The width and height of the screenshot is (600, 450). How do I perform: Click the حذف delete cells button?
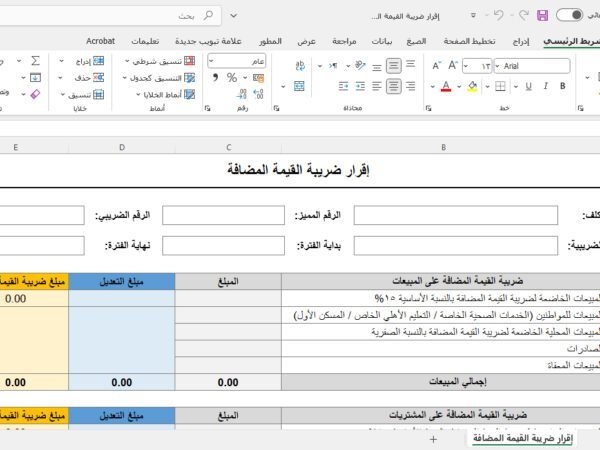pyautogui.click(x=90, y=78)
